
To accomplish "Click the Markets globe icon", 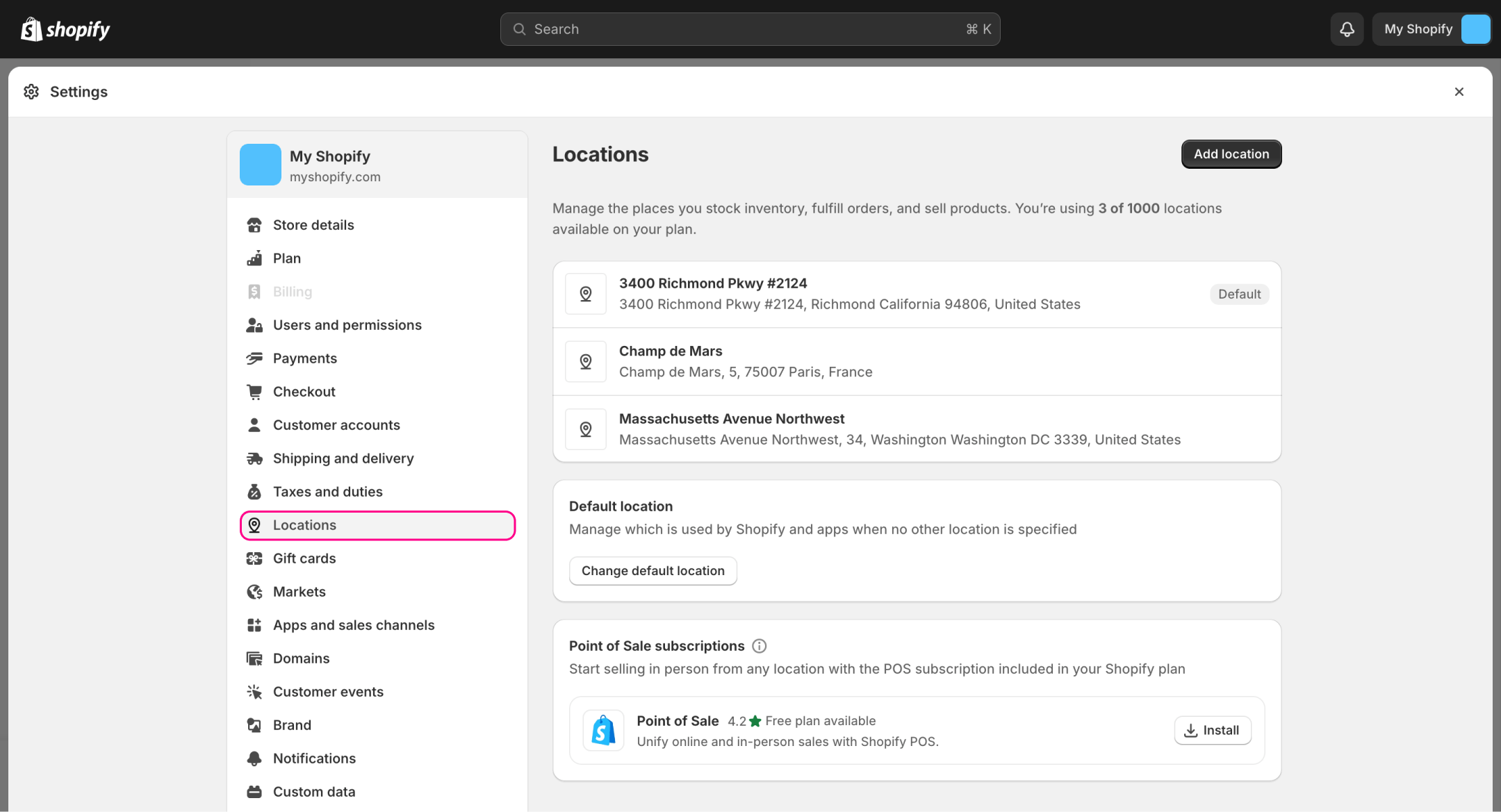I will pyautogui.click(x=254, y=592).
